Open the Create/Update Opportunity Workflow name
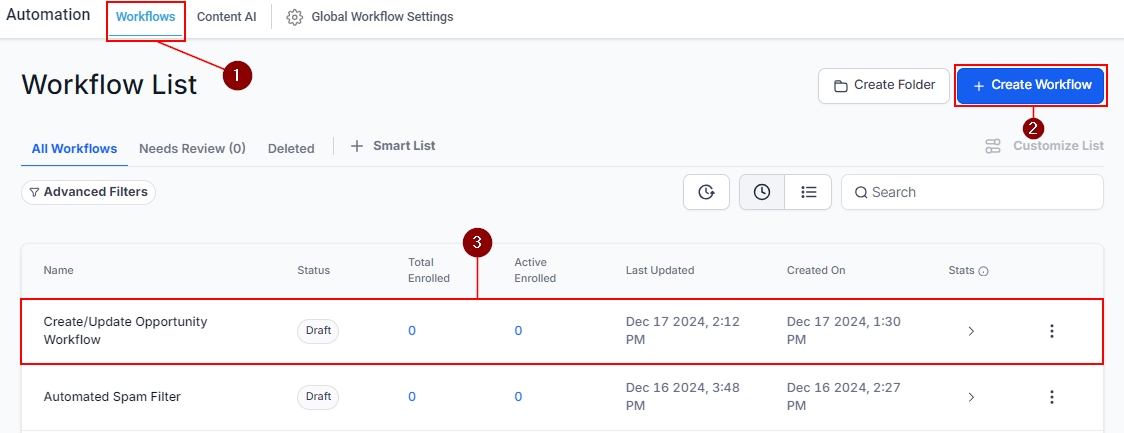Viewport: 1124px width, 433px height. [x=125, y=331]
